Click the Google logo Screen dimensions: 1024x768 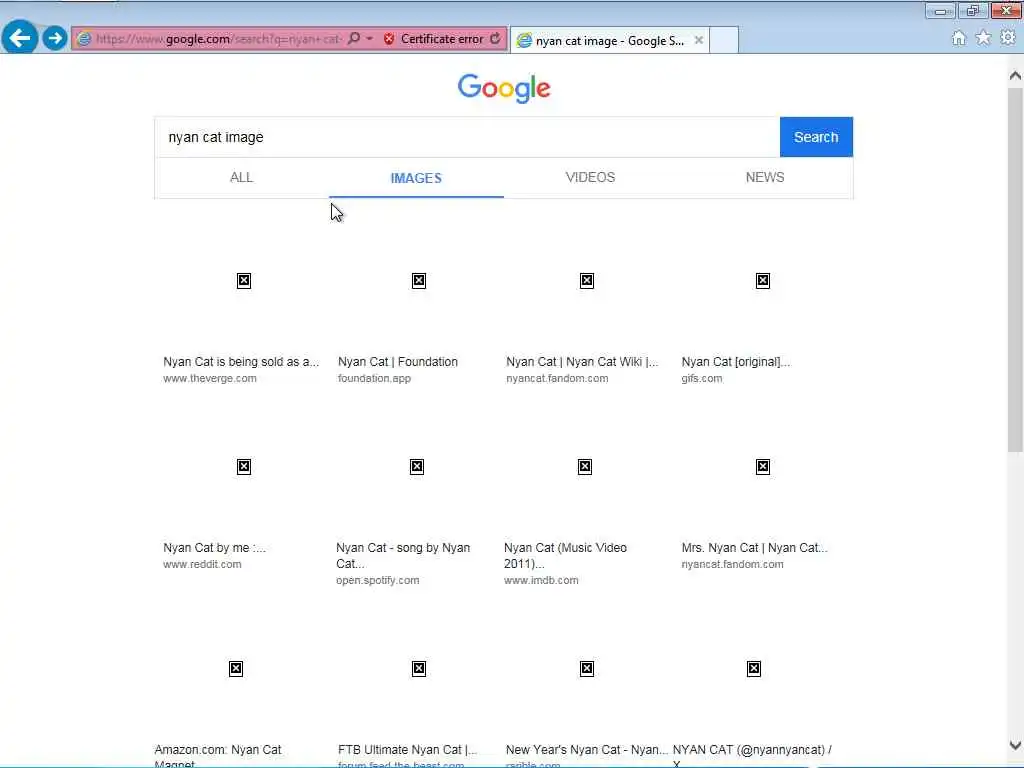(x=504, y=88)
